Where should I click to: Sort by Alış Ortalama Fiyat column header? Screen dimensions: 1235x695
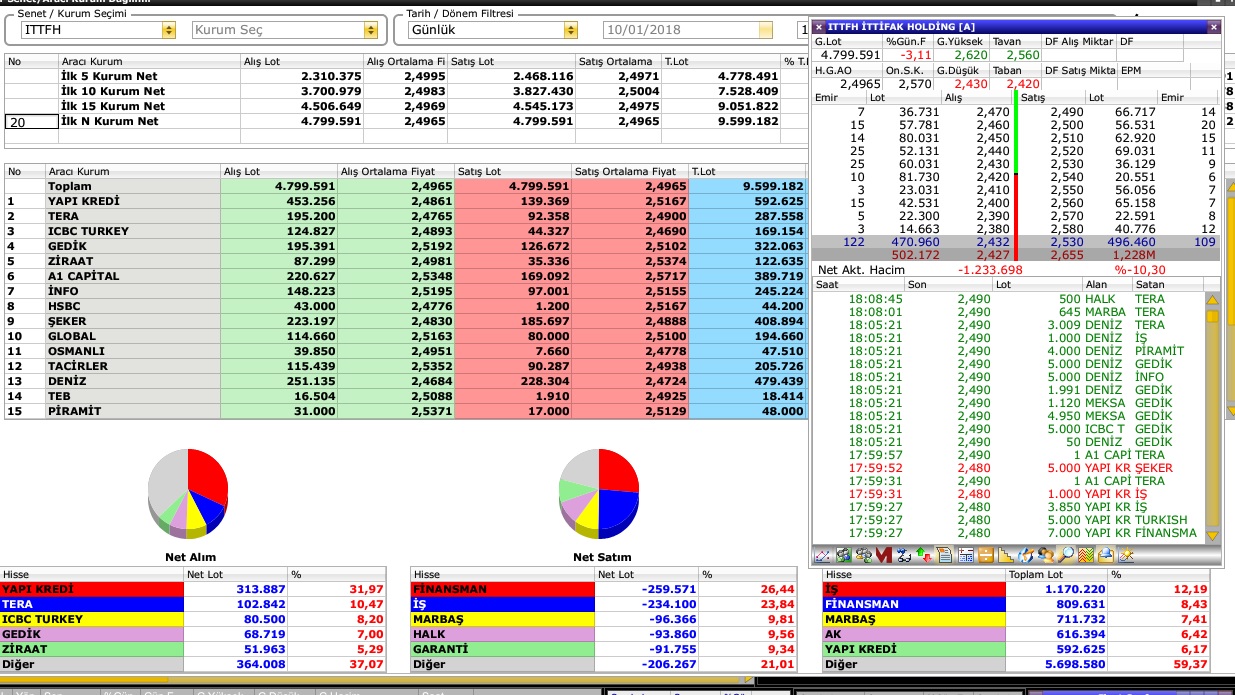[395, 171]
